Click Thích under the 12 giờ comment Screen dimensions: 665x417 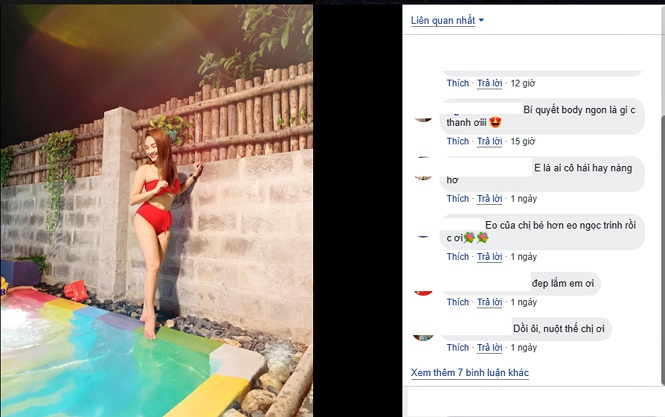click(457, 83)
